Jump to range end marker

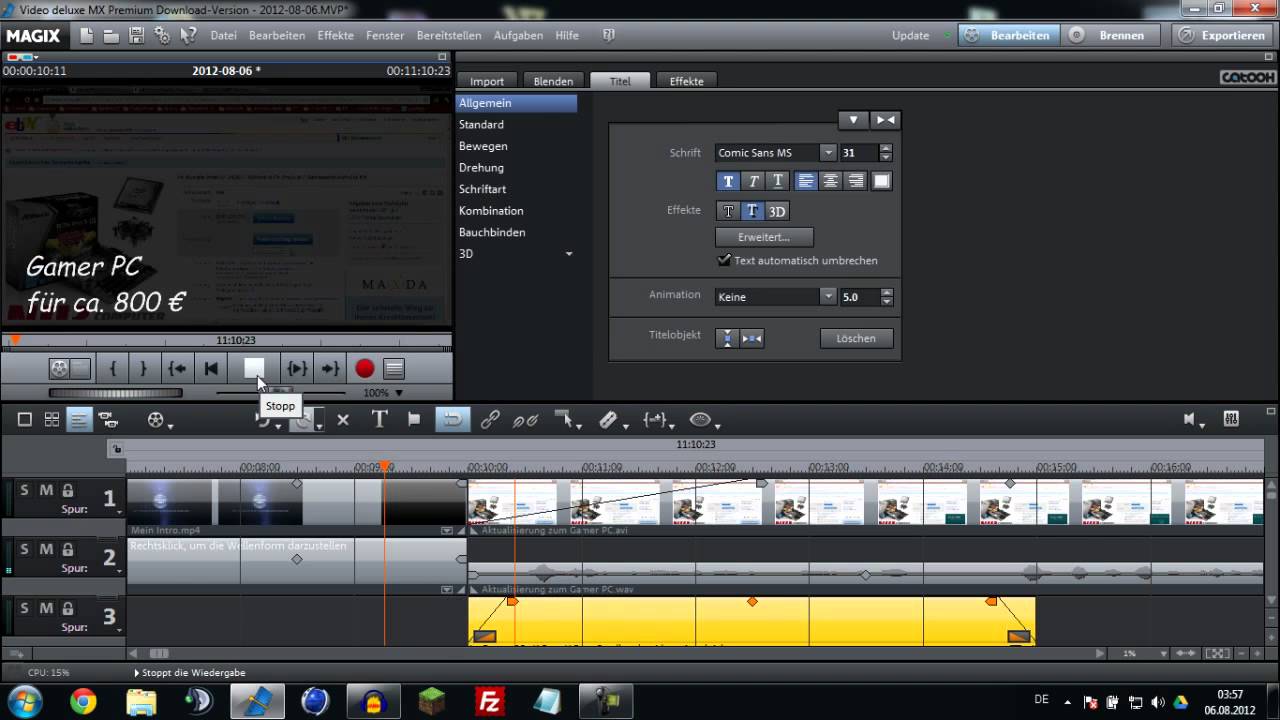pyautogui.click(x=330, y=369)
